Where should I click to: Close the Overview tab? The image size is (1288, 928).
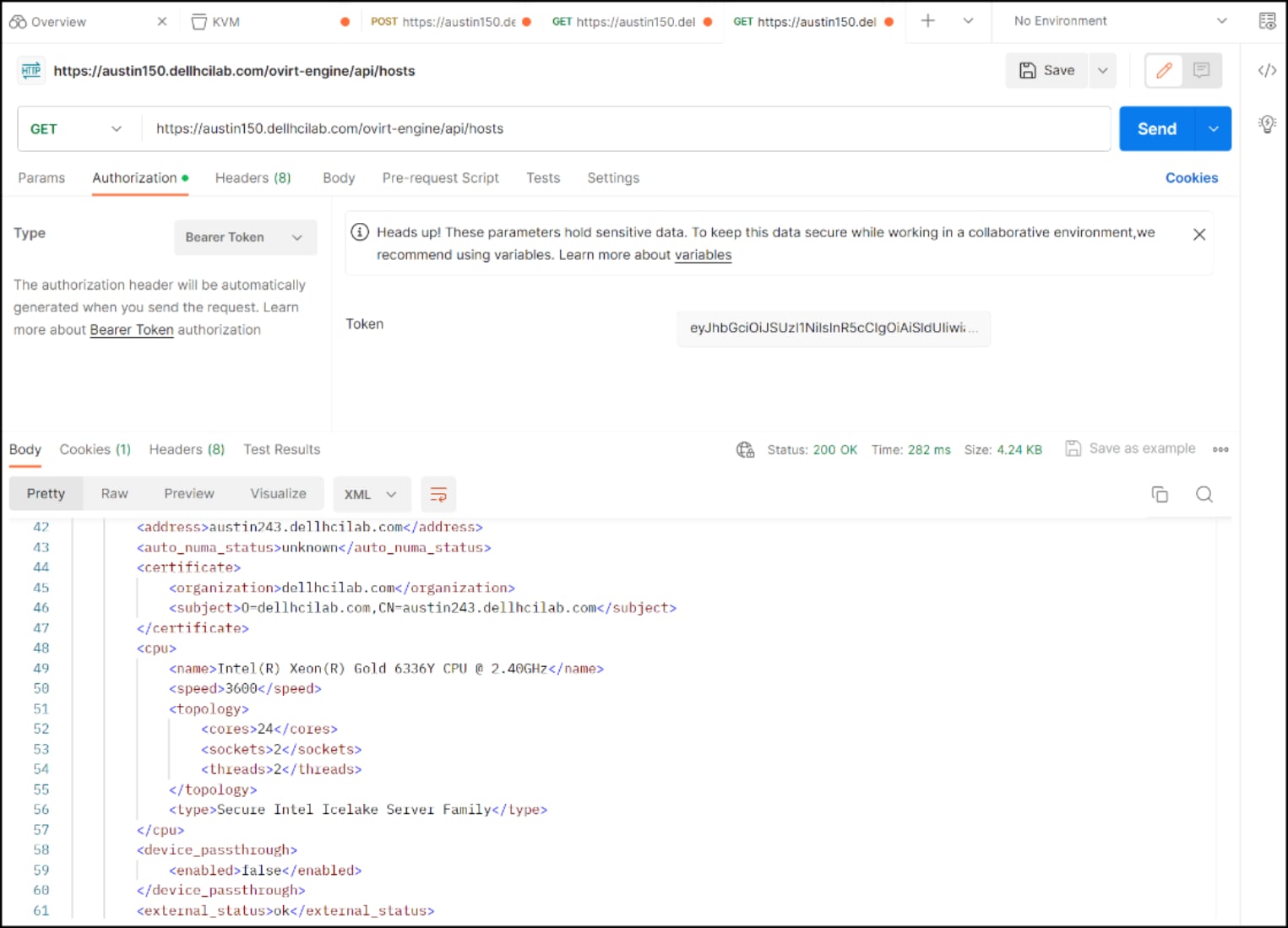pyautogui.click(x=162, y=22)
